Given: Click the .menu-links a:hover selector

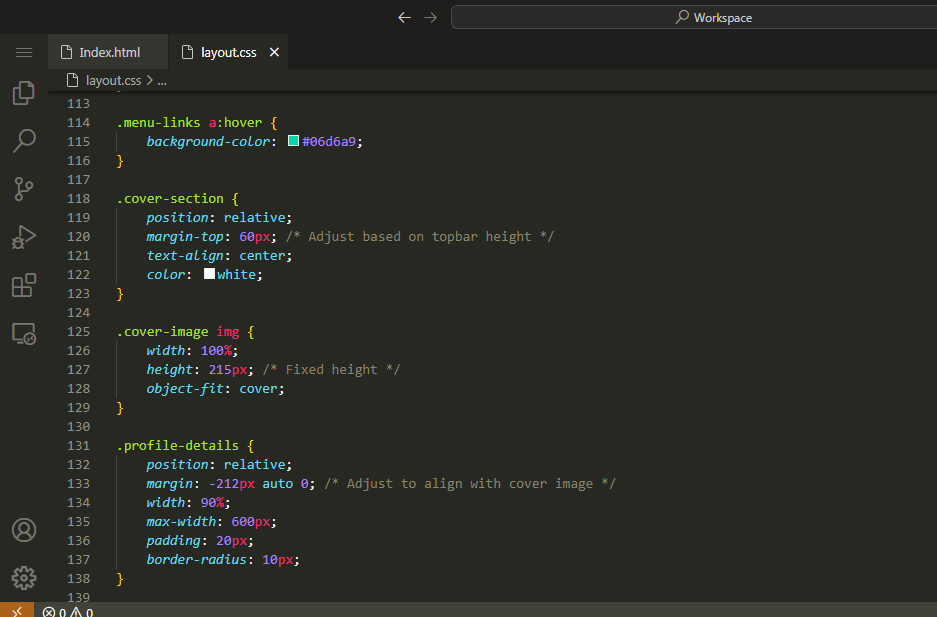Looking at the screenshot, I should coord(189,122).
